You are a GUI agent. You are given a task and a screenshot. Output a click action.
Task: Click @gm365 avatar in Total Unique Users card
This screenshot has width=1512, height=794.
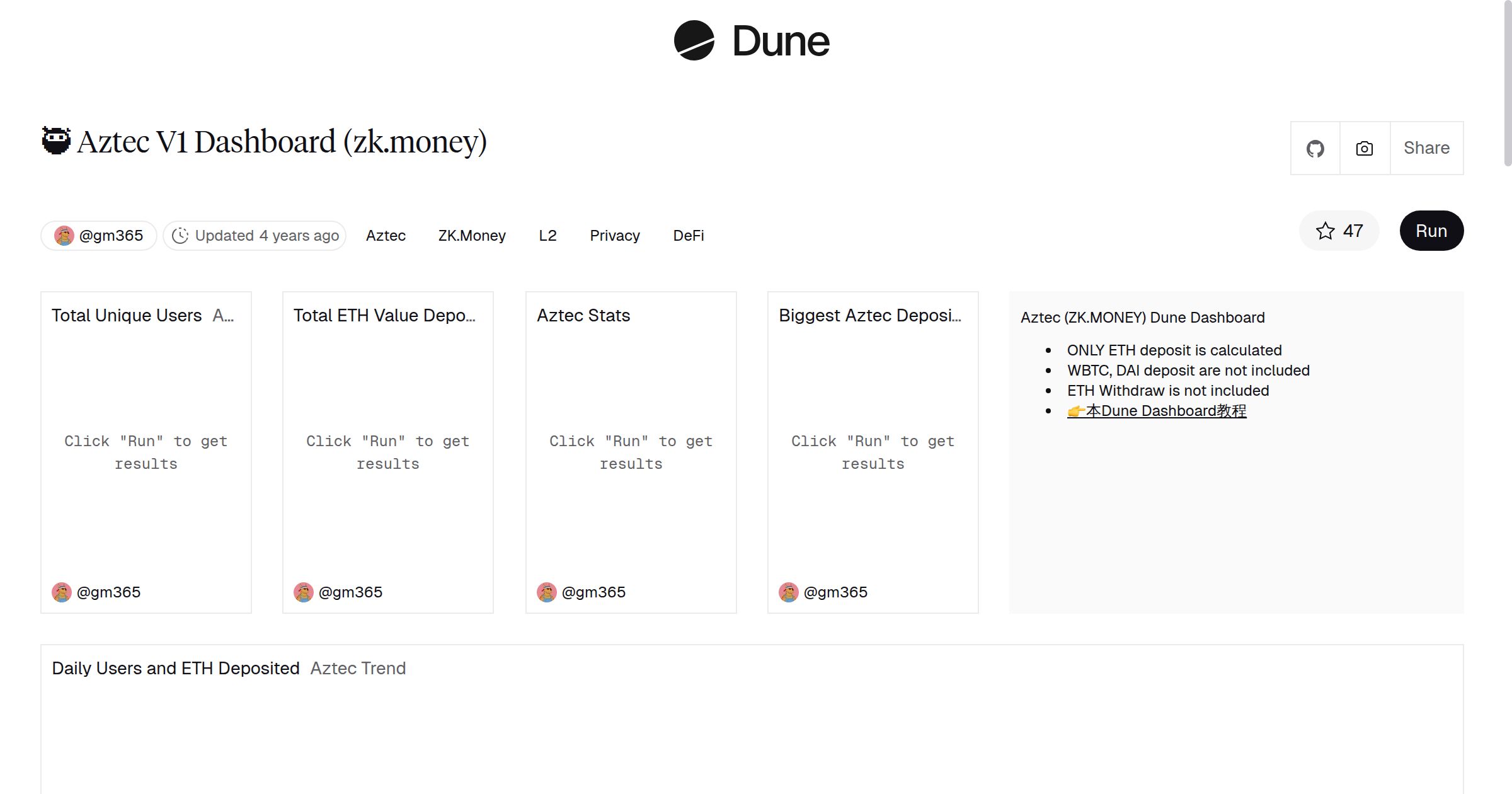point(62,592)
